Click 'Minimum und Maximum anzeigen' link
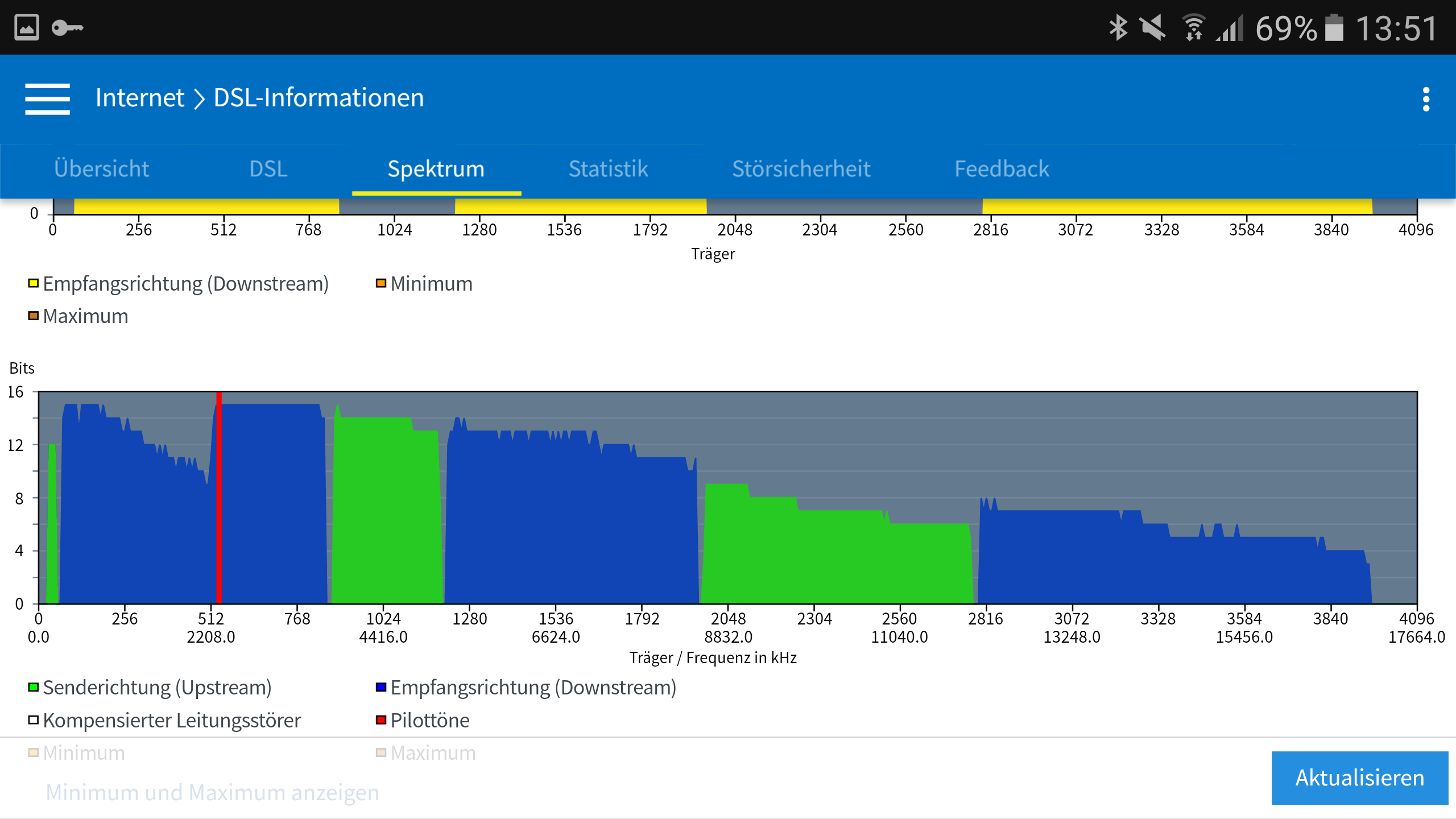Viewport: 1456px width, 819px height. pos(212,792)
